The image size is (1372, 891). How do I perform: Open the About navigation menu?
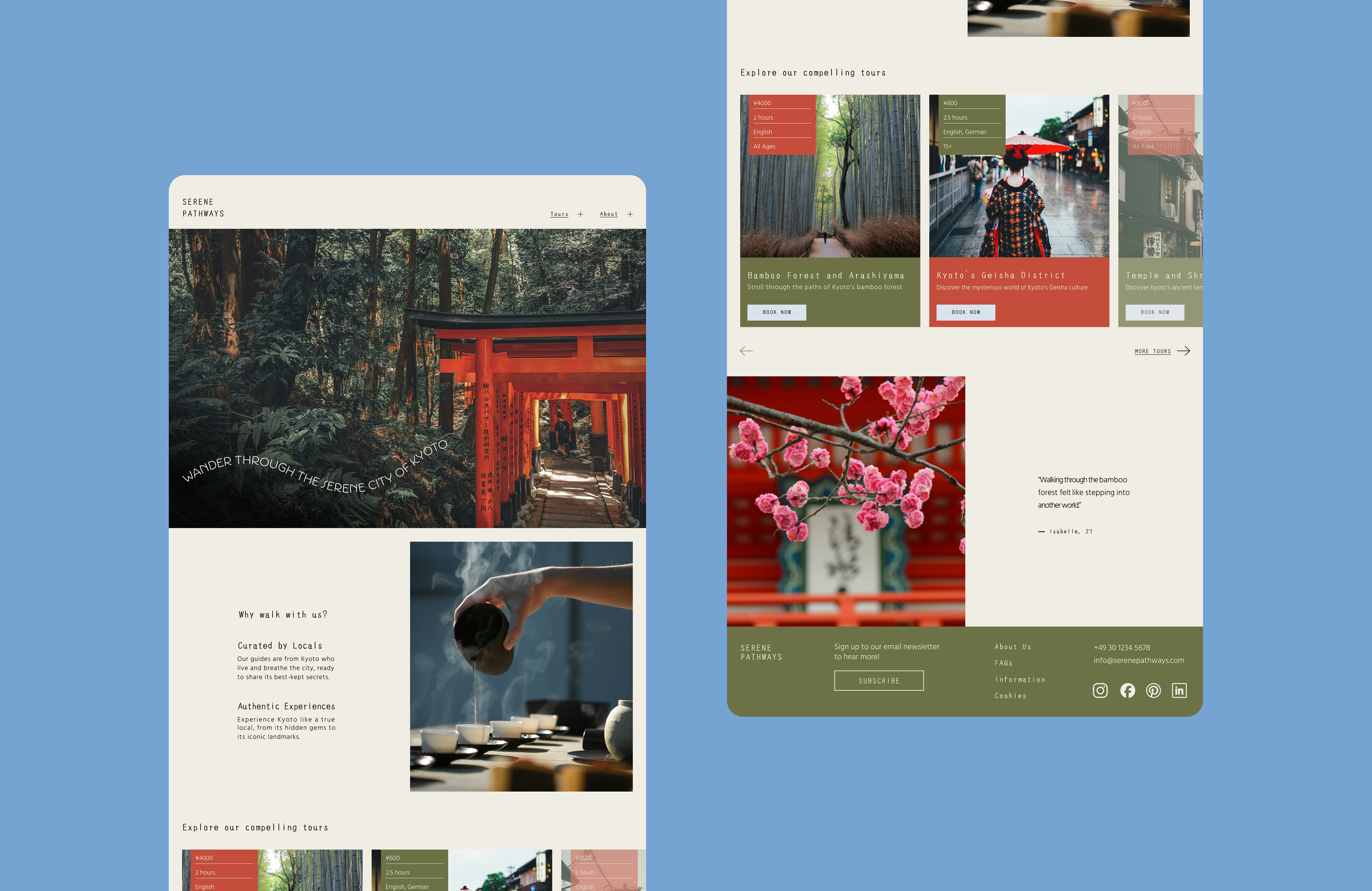pos(609,214)
